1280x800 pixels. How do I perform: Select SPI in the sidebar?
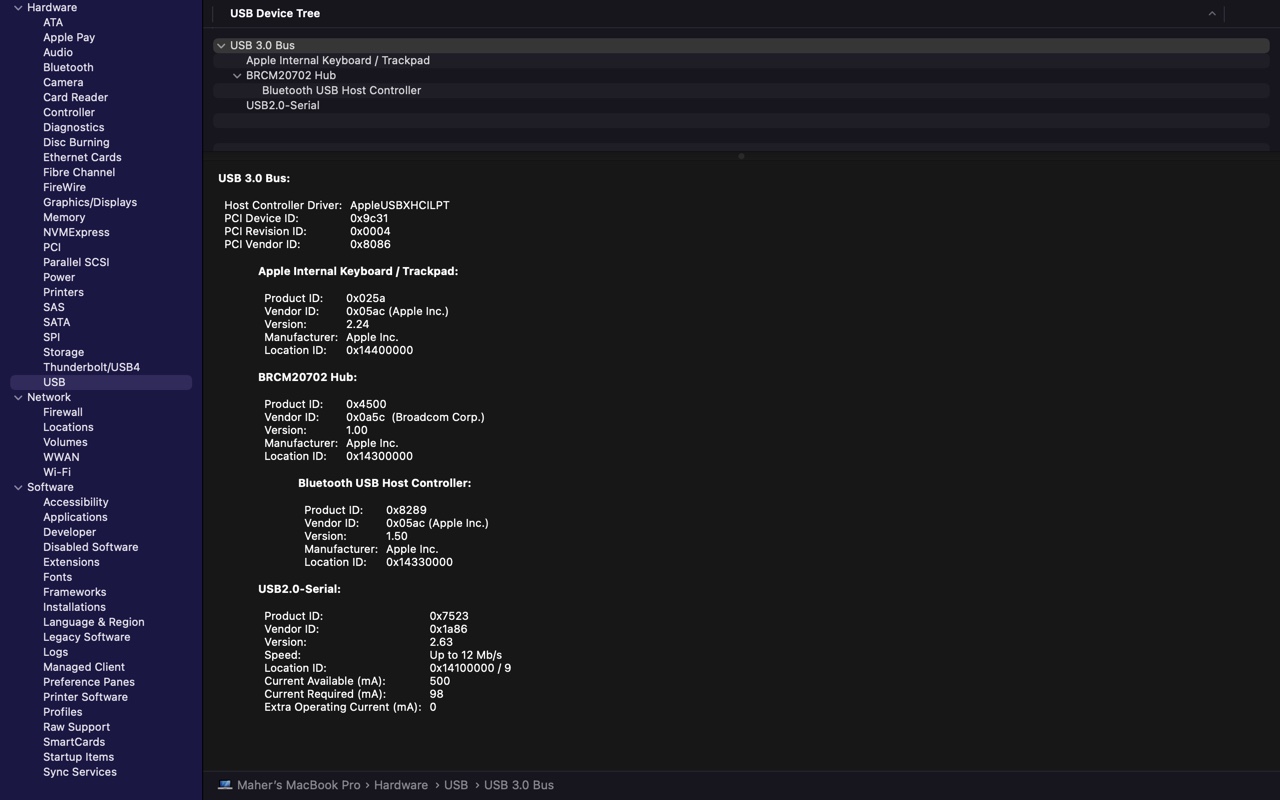click(x=51, y=337)
